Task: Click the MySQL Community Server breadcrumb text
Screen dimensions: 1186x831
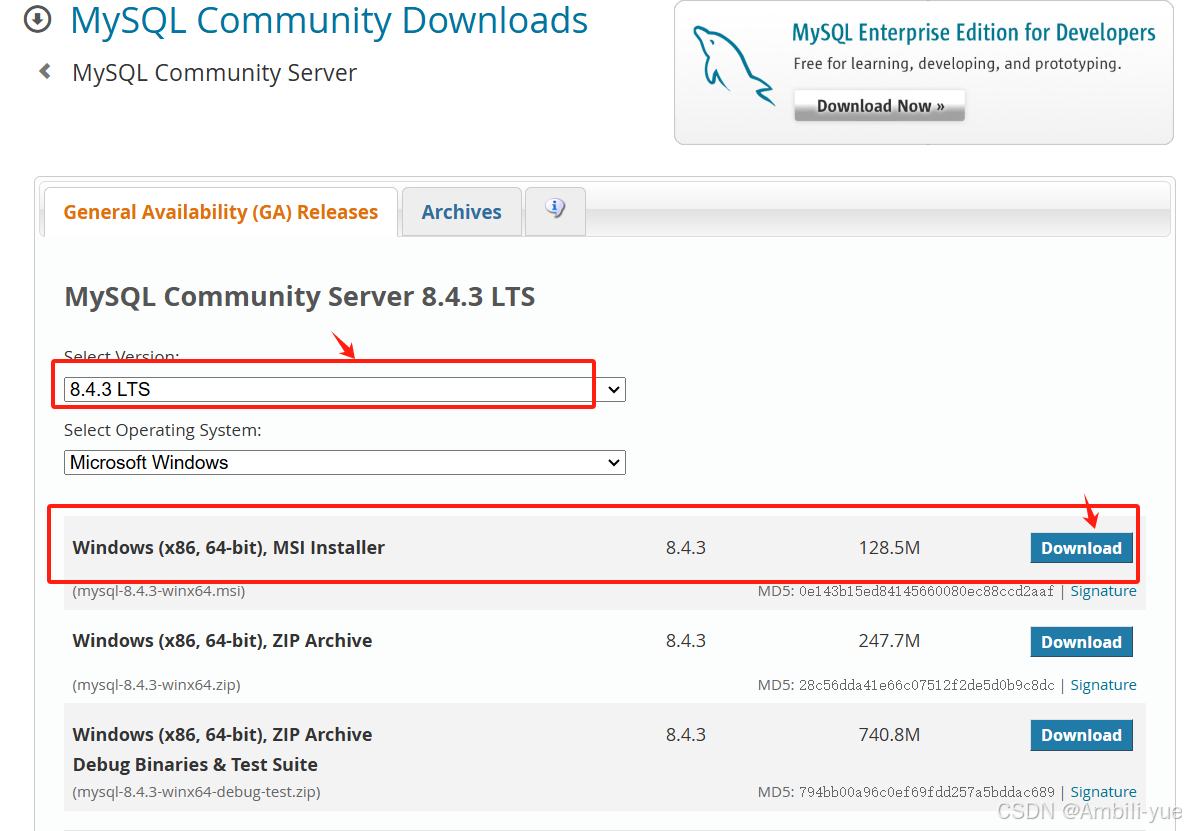Action: point(214,73)
